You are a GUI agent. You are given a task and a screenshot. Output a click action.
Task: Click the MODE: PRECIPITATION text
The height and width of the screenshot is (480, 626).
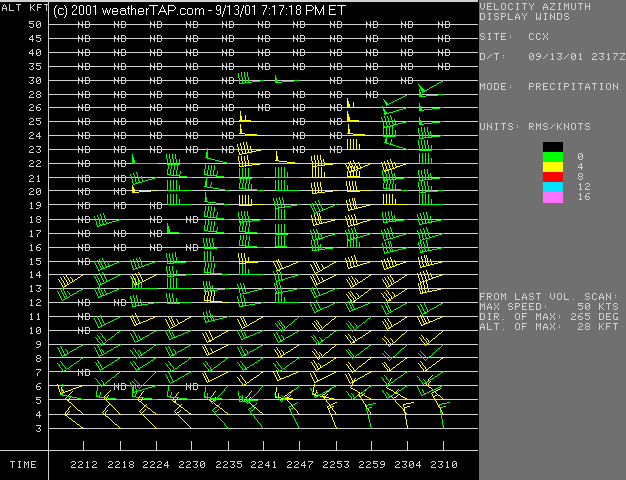549,87
